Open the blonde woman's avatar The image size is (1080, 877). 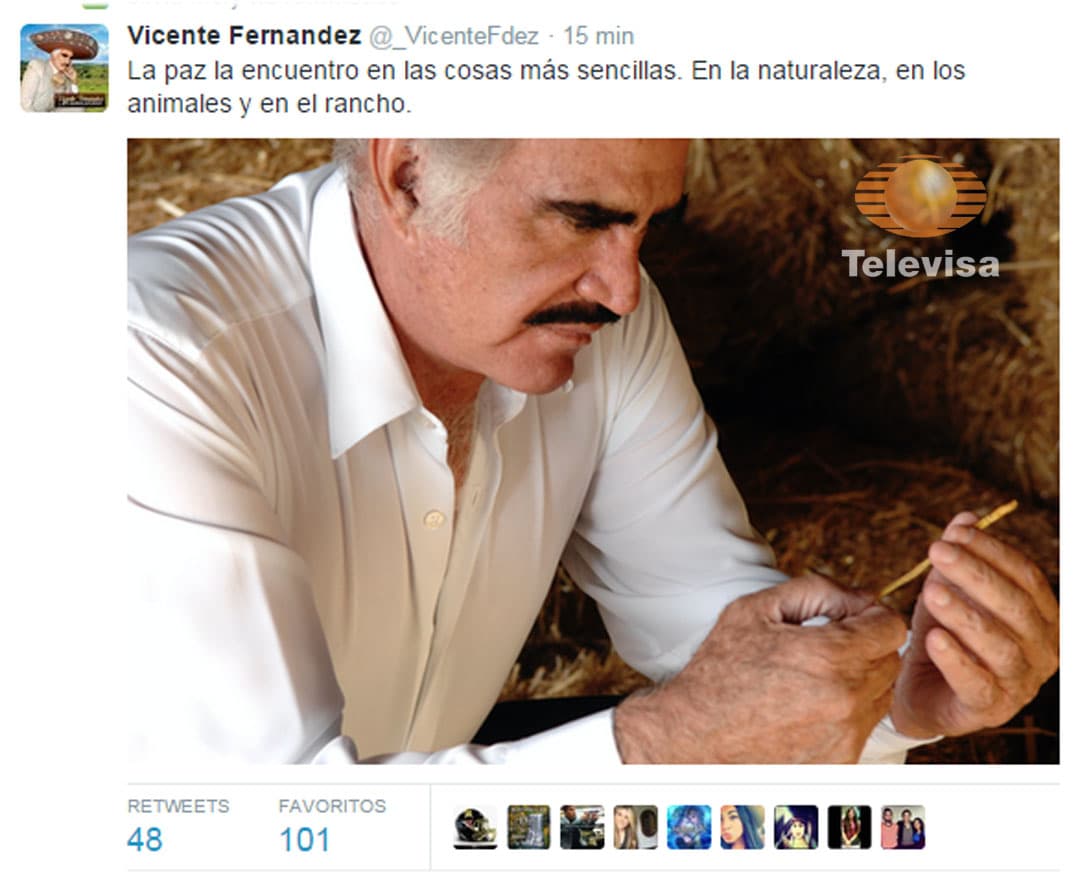(635, 827)
